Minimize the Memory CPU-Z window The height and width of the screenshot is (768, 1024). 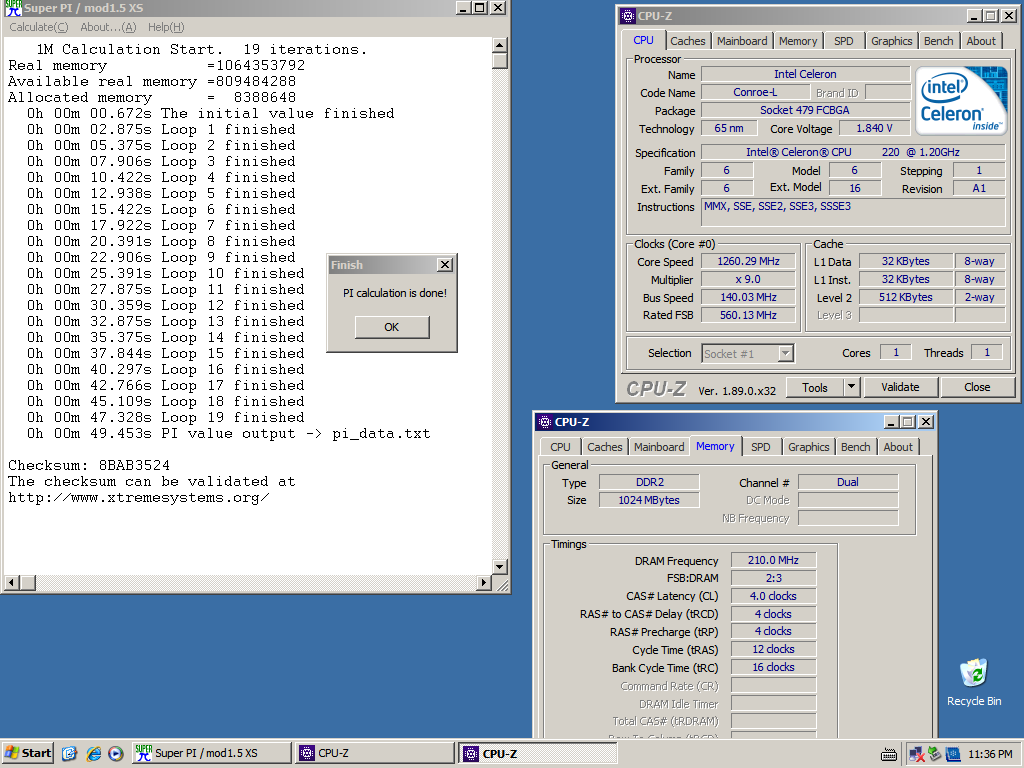(891, 422)
